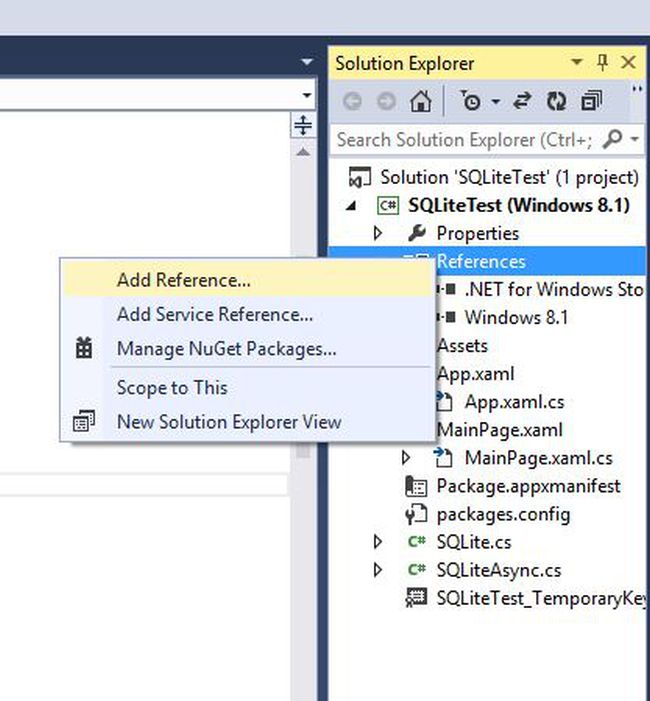Choose Add Reference... from context menu
The height and width of the screenshot is (701, 650).
(x=183, y=280)
